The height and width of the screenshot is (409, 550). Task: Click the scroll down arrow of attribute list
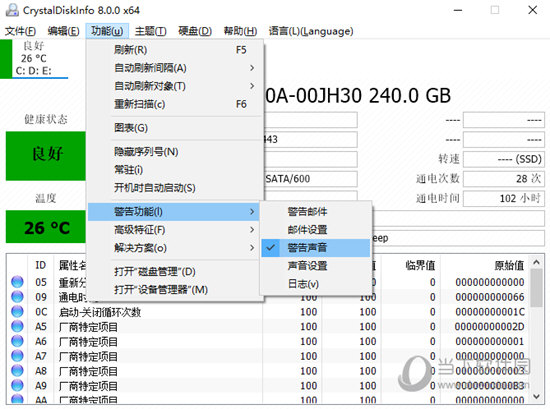pyautogui.click(x=536, y=396)
